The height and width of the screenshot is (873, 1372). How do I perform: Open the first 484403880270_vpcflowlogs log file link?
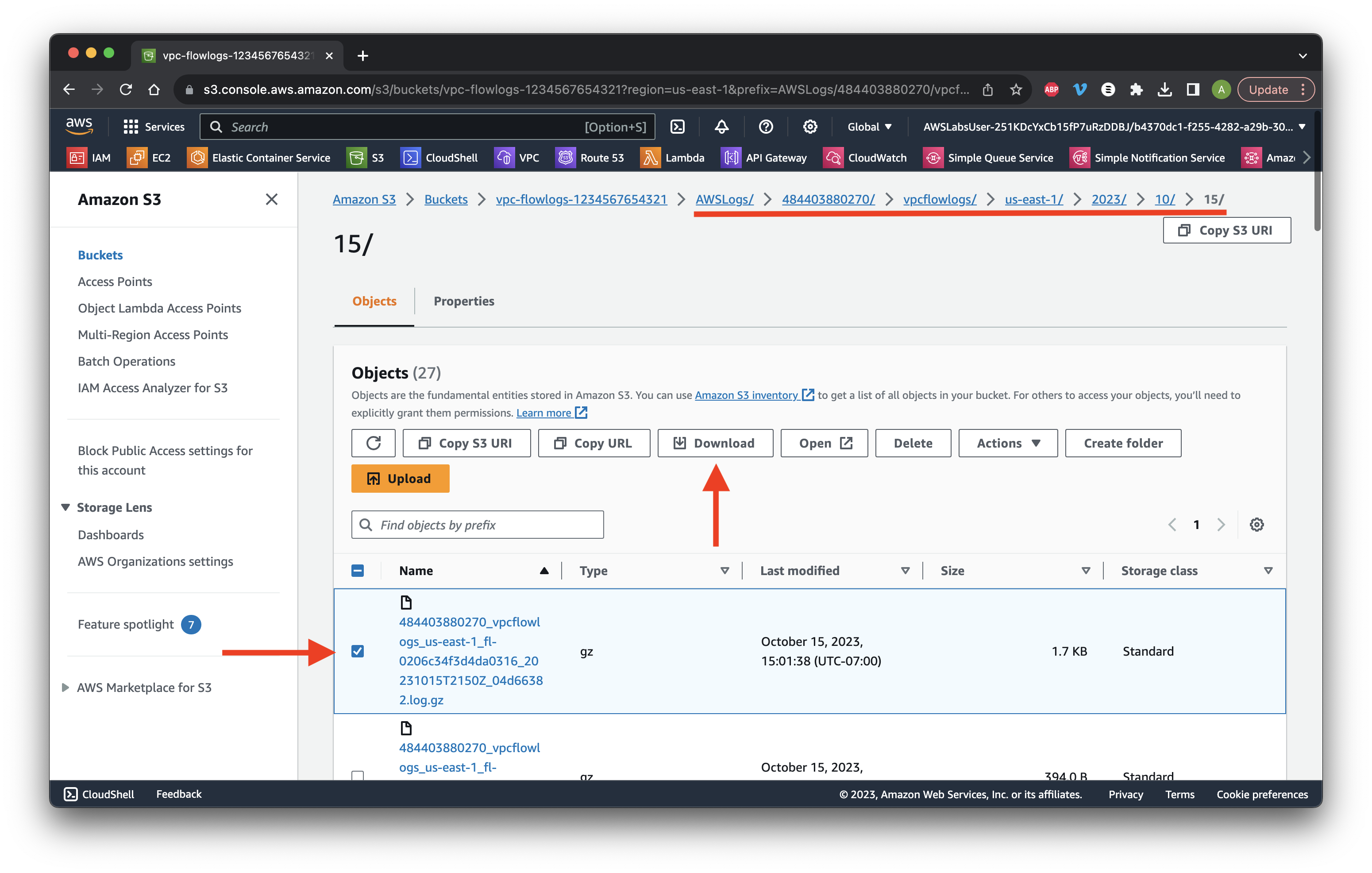470,661
